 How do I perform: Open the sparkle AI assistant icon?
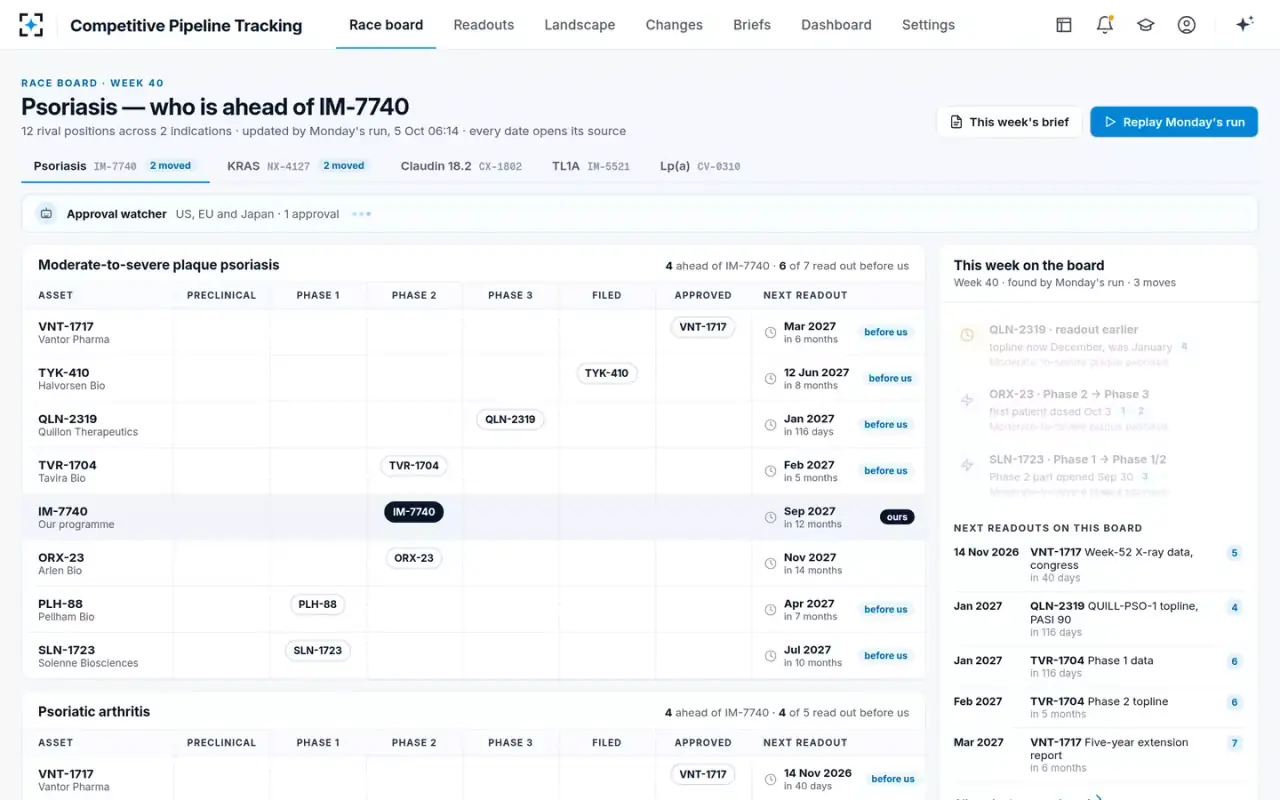coord(1245,25)
